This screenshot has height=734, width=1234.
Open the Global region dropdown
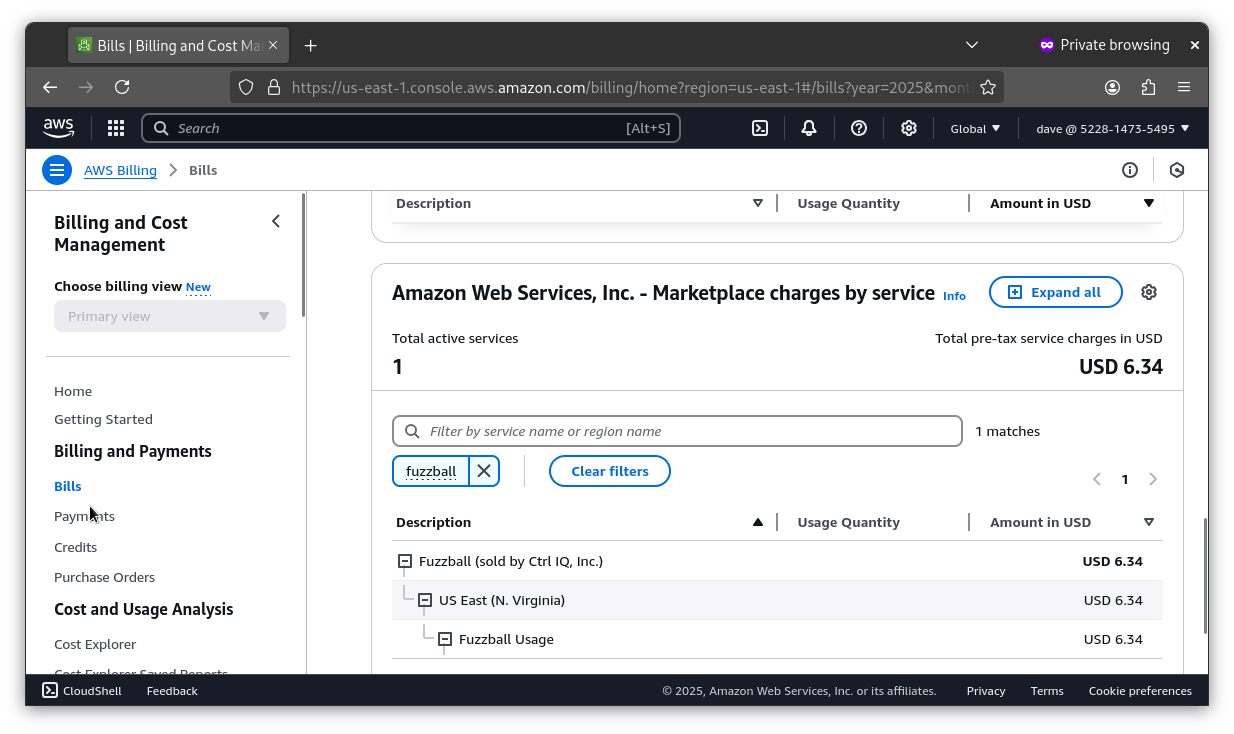tap(975, 128)
